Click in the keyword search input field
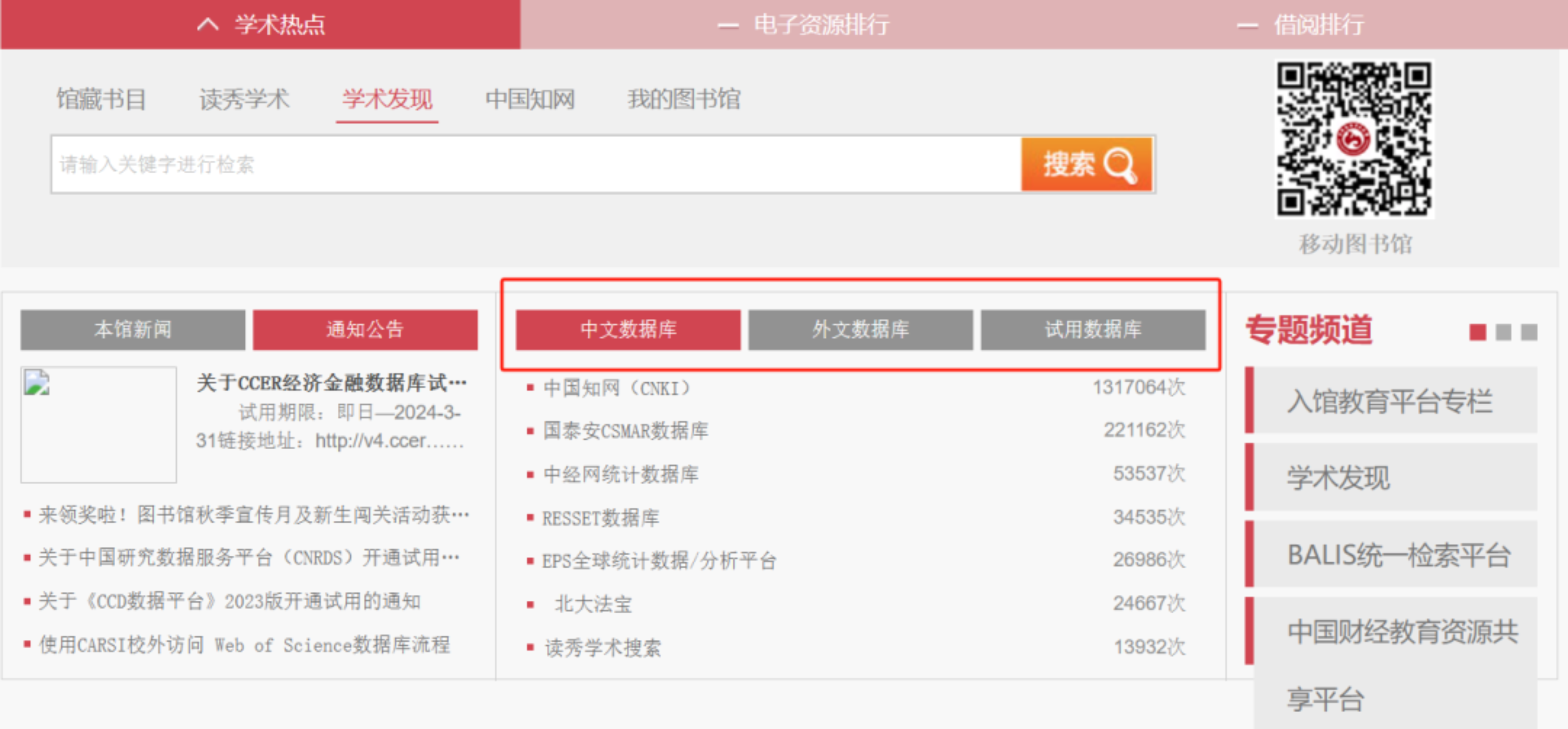 [x=536, y=164]
